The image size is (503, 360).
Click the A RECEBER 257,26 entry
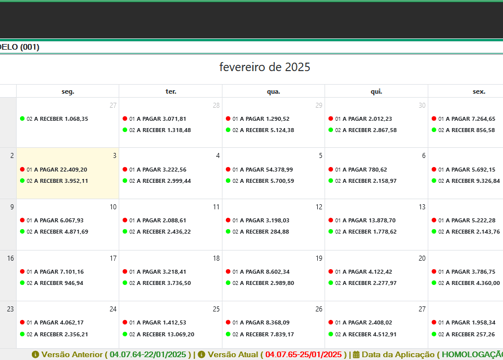463,334
